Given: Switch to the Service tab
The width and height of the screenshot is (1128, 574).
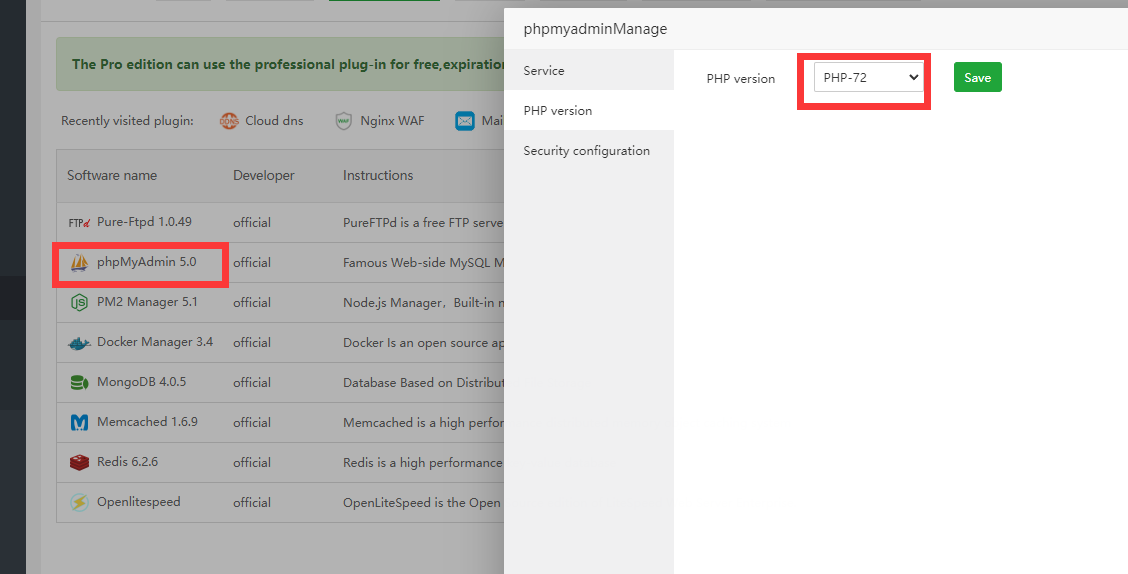Looking at the screenshot, I should (x=589, y=70).
